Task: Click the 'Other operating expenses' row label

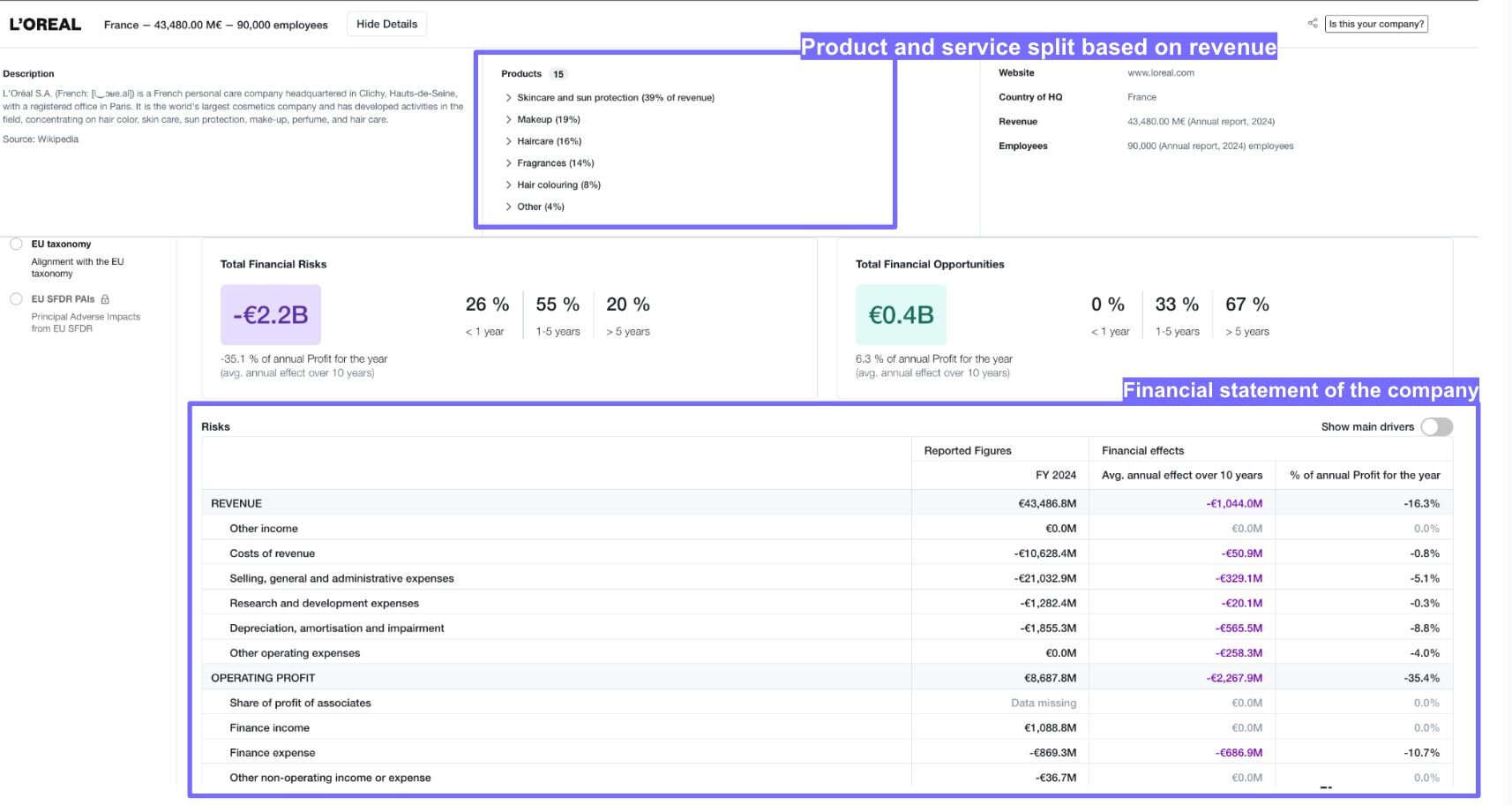Action: [x=295, y=653]
